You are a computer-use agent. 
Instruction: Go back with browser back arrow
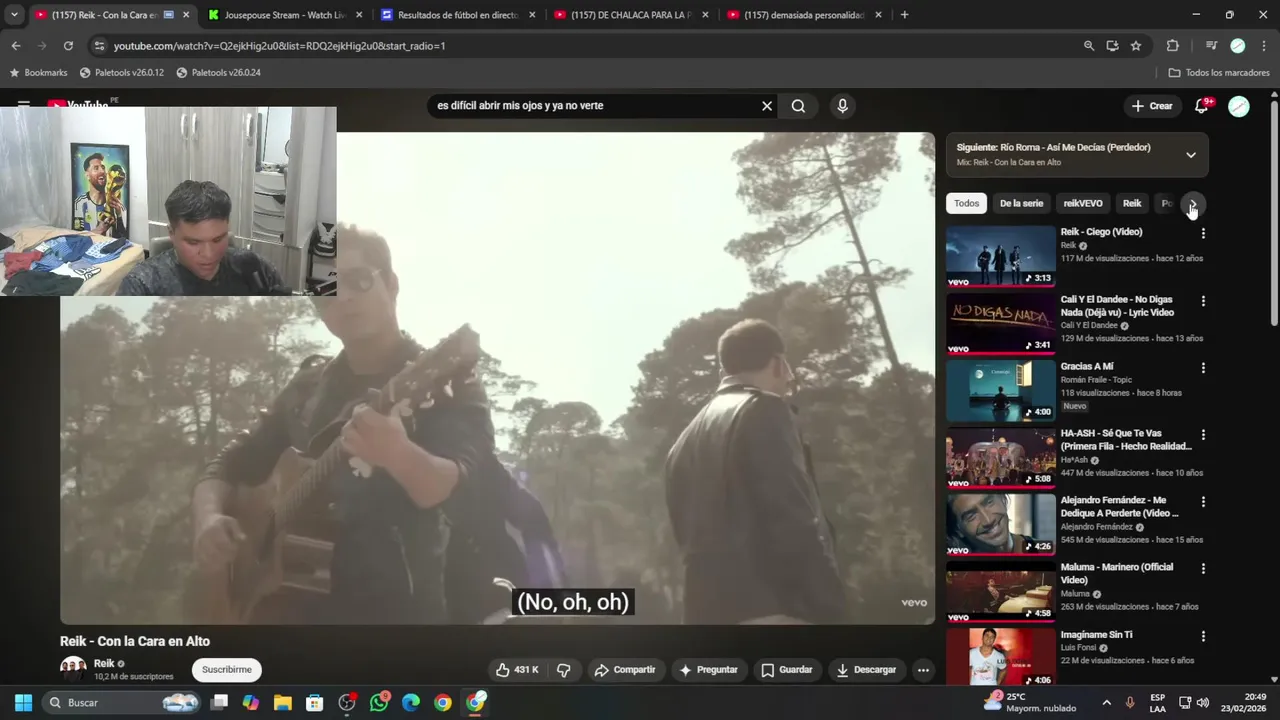click(x=16, y=46)
